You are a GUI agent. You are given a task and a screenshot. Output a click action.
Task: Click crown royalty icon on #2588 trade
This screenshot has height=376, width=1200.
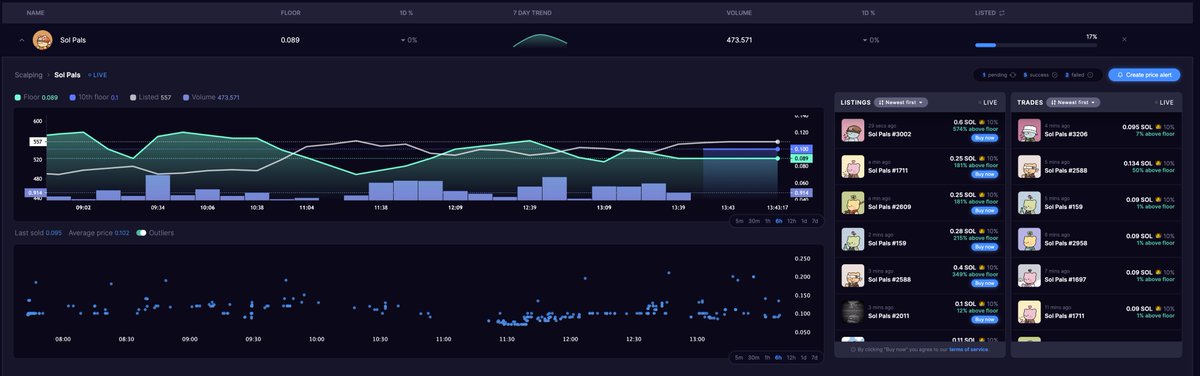[x=1158, y=163]
